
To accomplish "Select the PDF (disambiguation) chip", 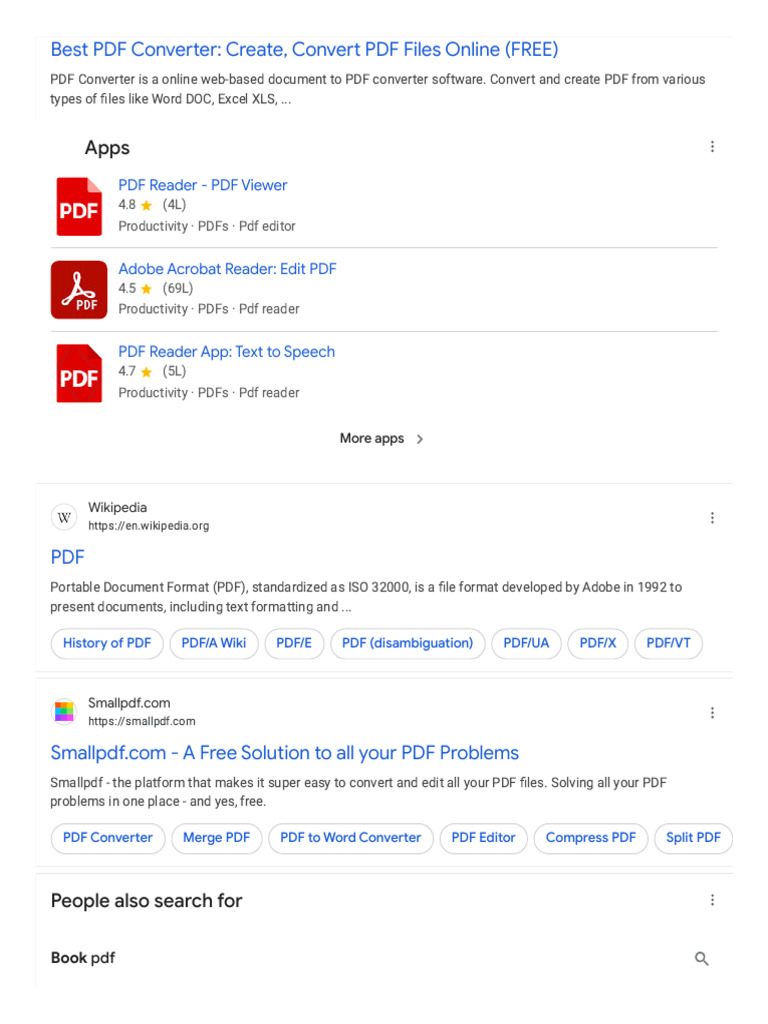I will point(407,643).
